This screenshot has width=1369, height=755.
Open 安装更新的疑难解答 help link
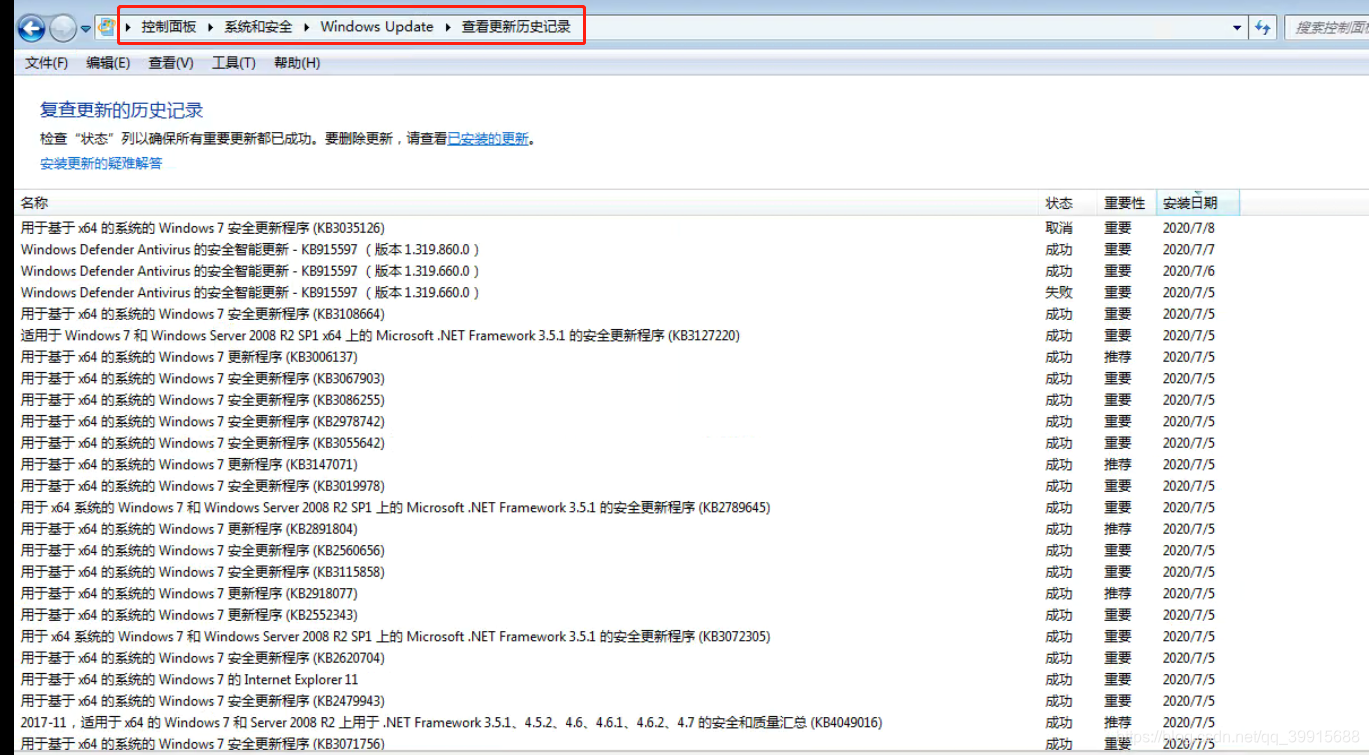pos(101,163)
